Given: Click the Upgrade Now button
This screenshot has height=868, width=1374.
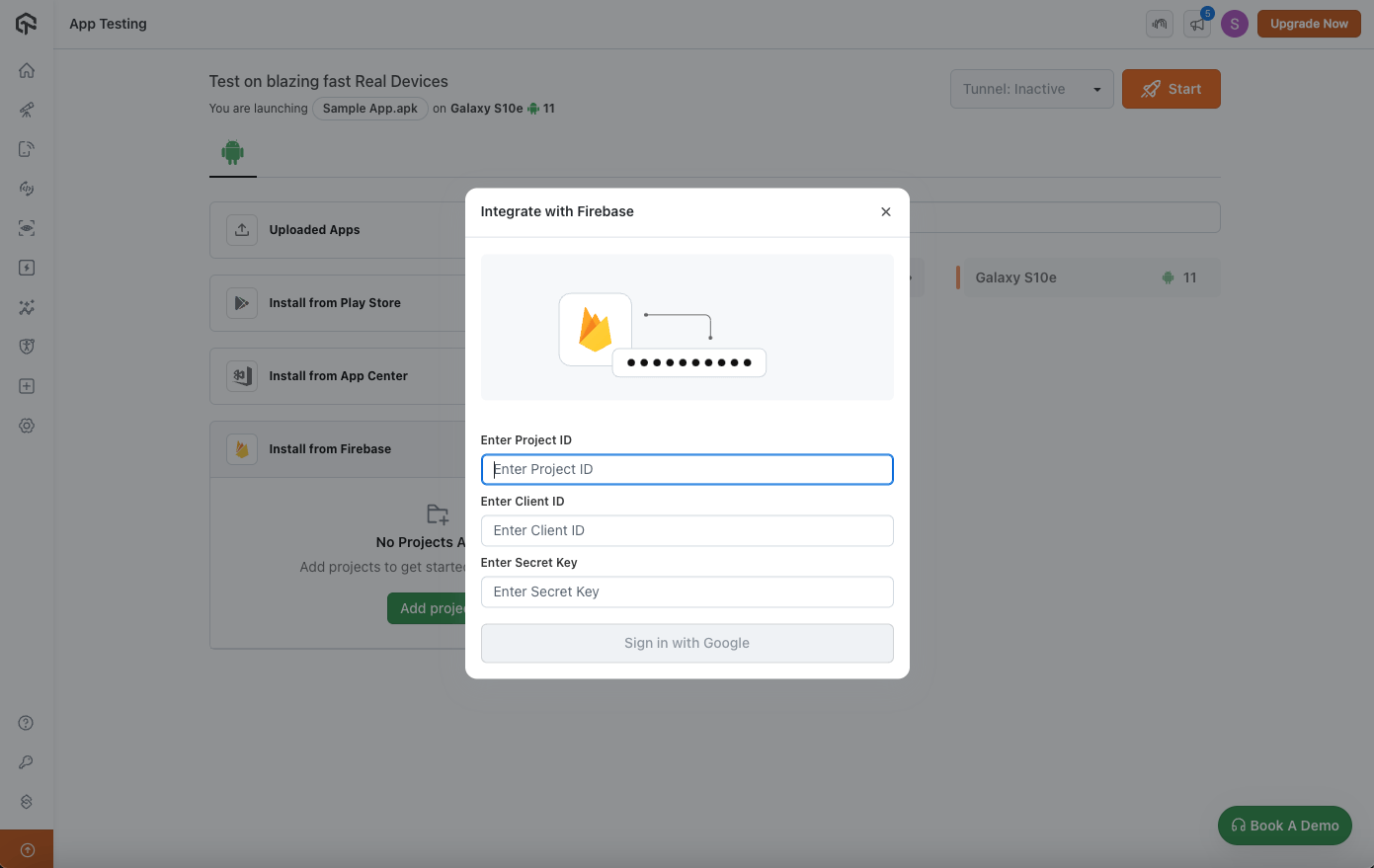Looking at the screenshot, I should pyautogui.click(x=1308, y=24).
